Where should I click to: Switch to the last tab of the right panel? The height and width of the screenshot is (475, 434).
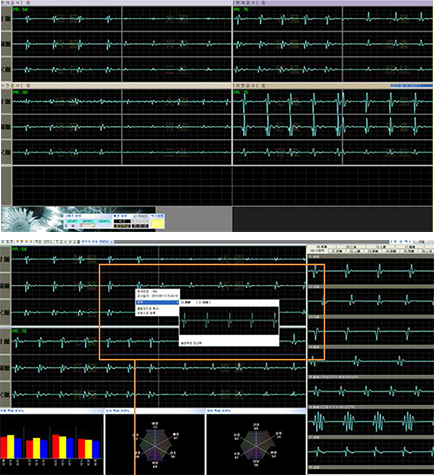pyautogui.click(x=427, y=251)
